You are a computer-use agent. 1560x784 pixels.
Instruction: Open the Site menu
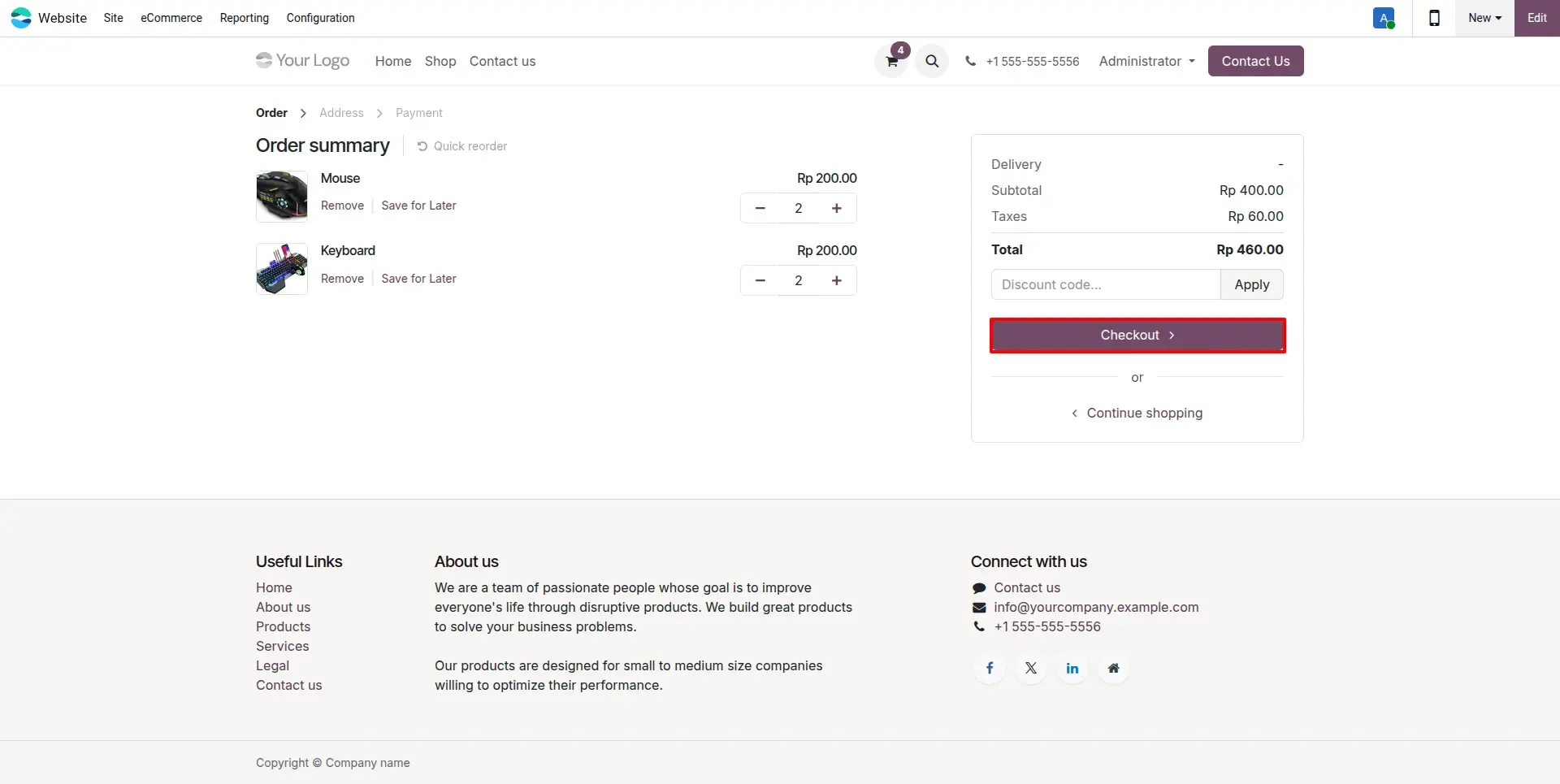[114, 18]
